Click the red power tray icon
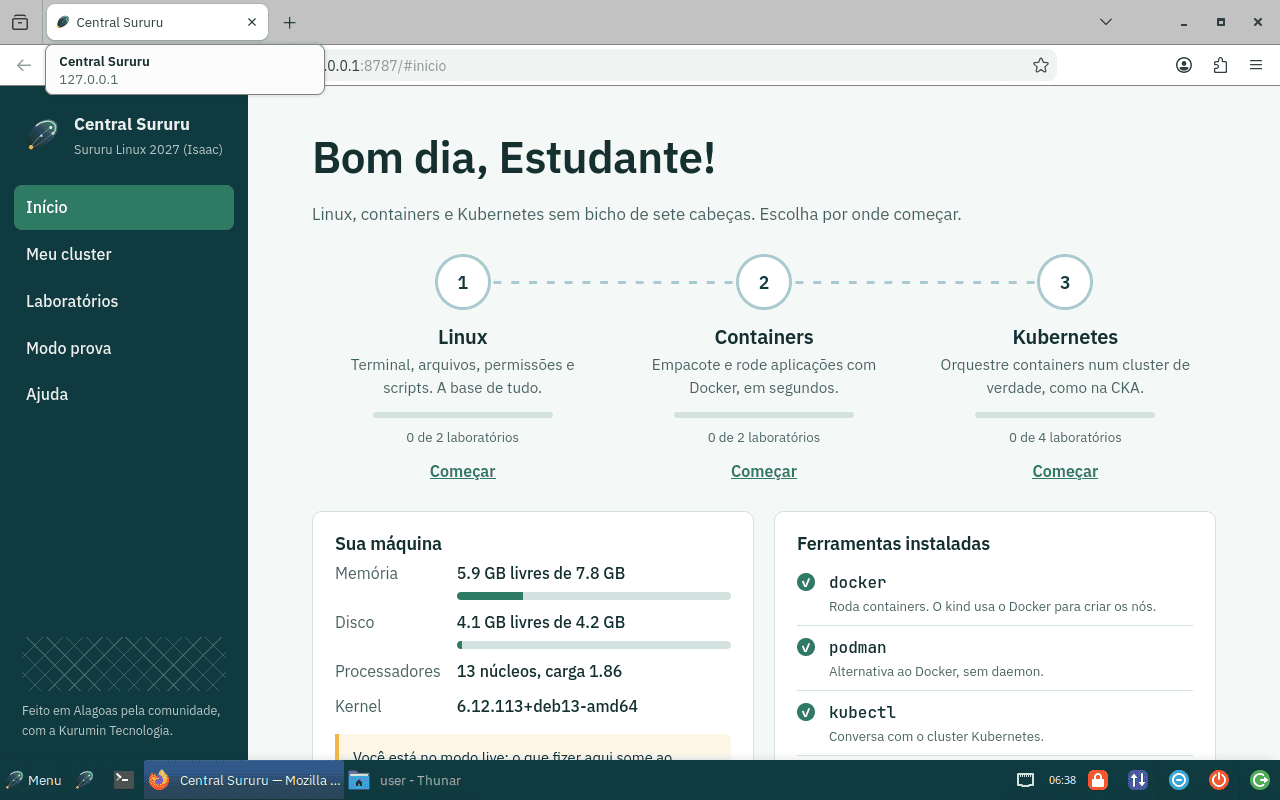This screenshot has width=1280, height=800. (1219, 780)
